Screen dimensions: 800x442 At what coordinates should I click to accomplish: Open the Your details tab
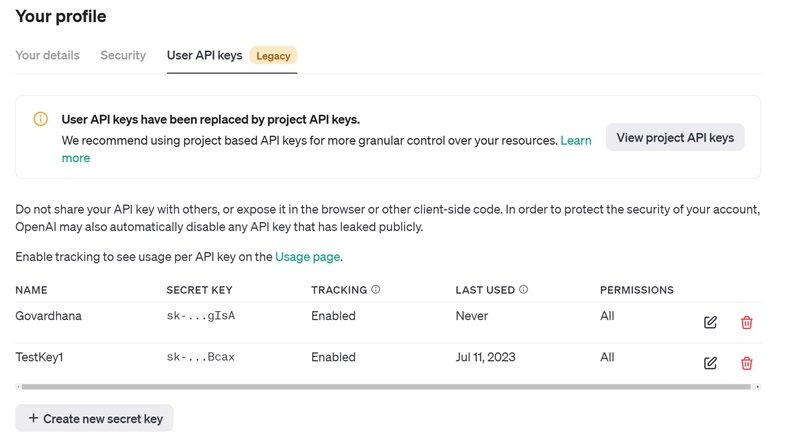click(47, 55)
